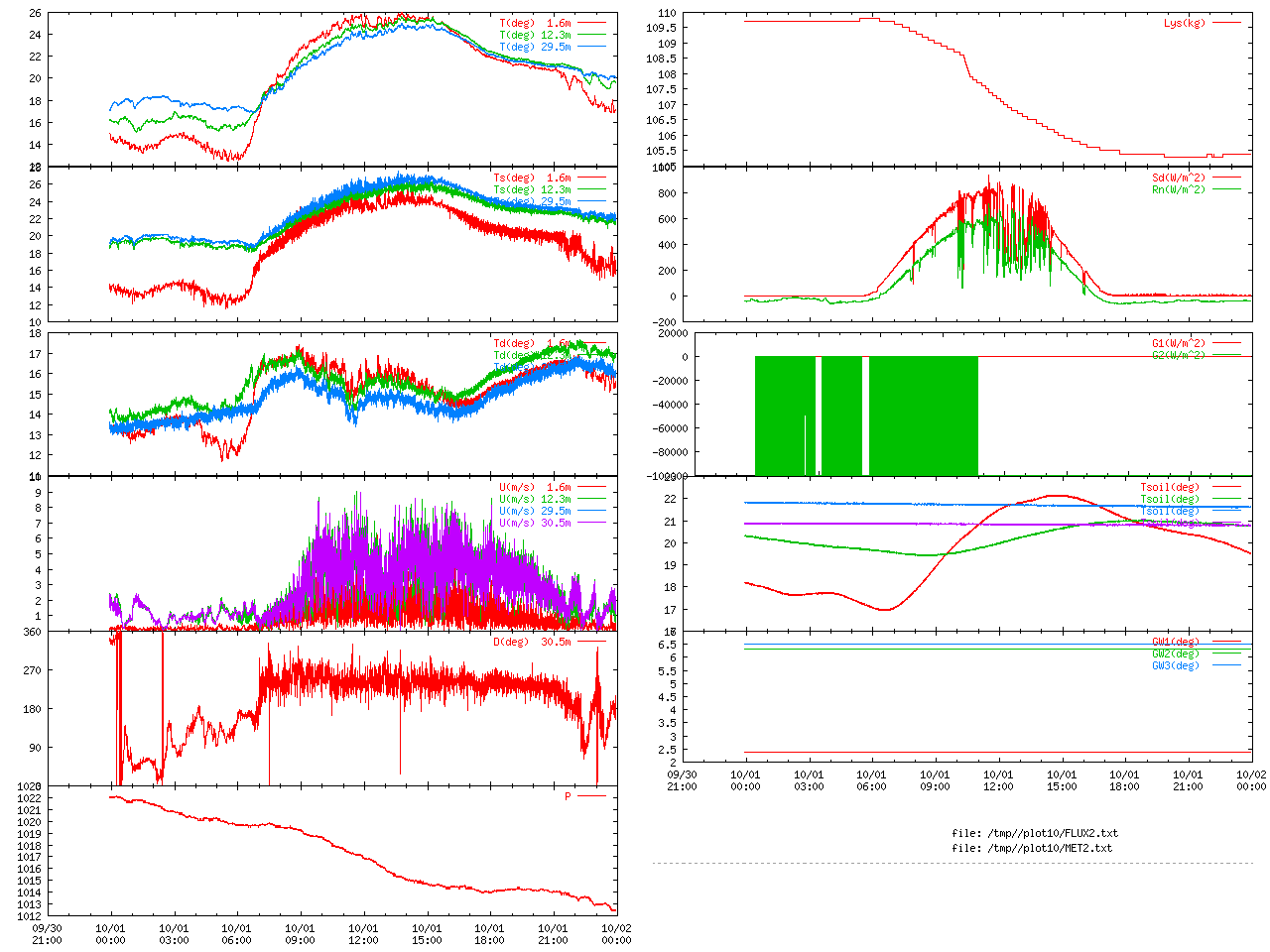1270x952 pixels.
Task: Click the T(deg) 29.5m legend label
Action: pyautogui.click(x=535, y=47)
